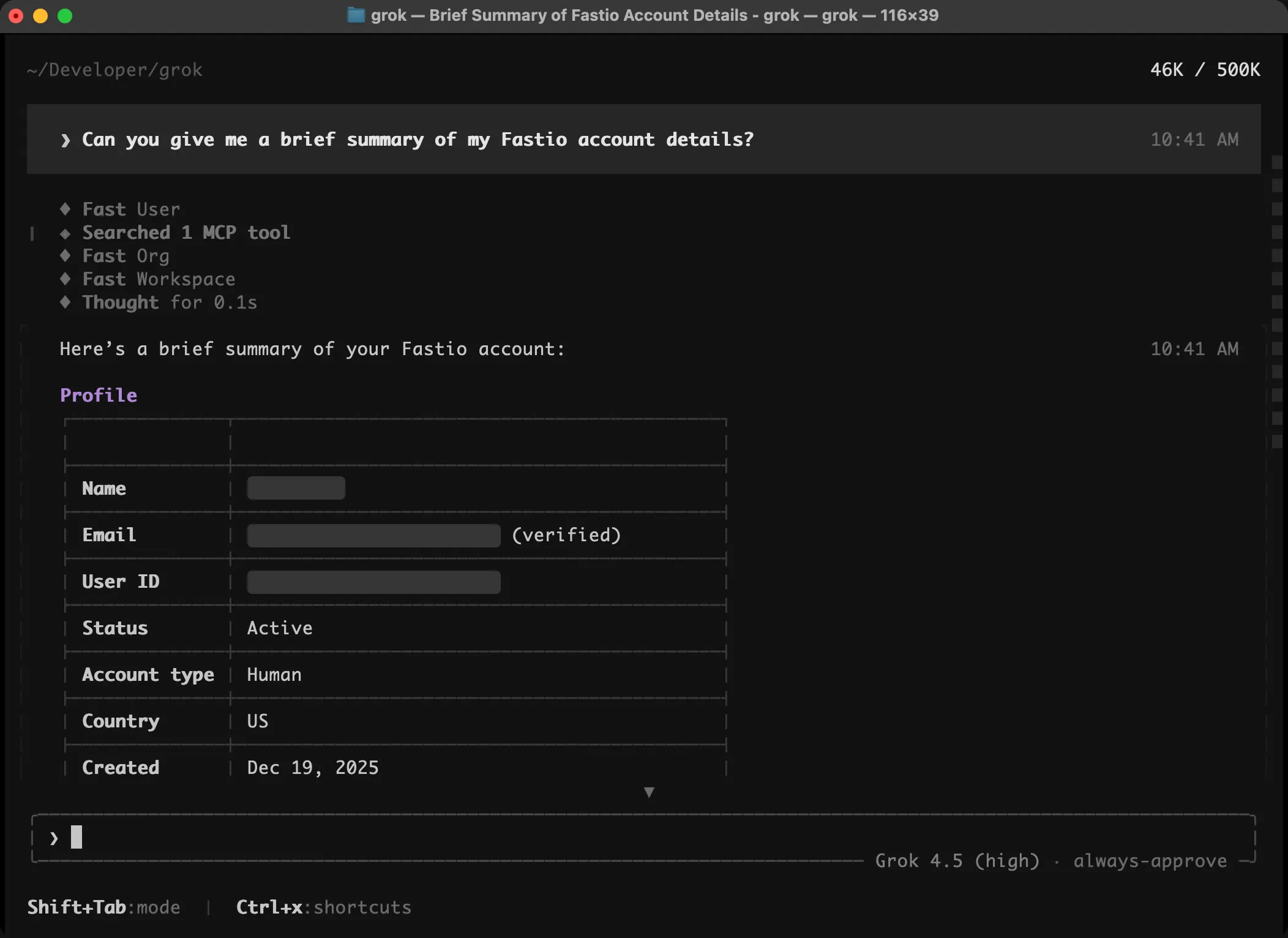Click the redacted Name value
Viewport: 1288px width, 938px height.
click(x=296, y=488)
